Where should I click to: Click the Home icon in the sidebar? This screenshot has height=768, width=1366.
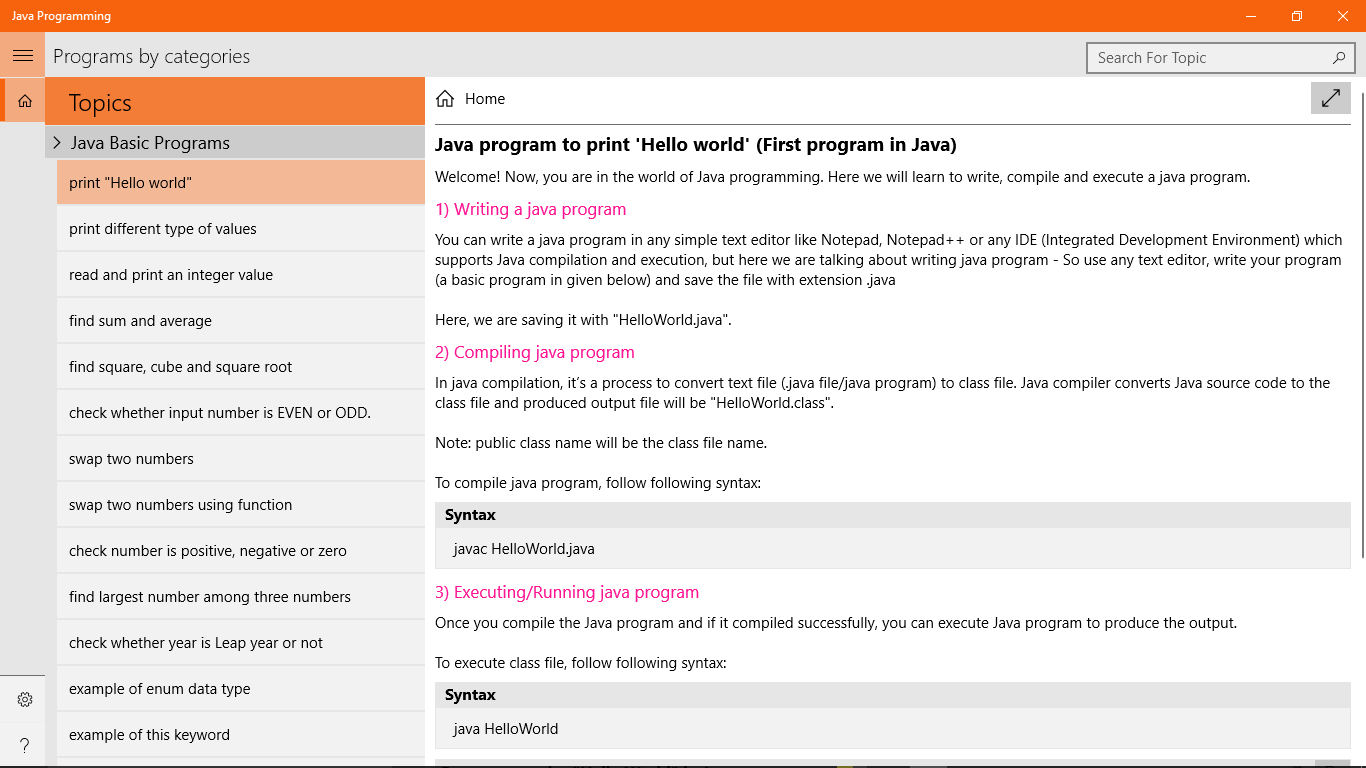(23, 101)
